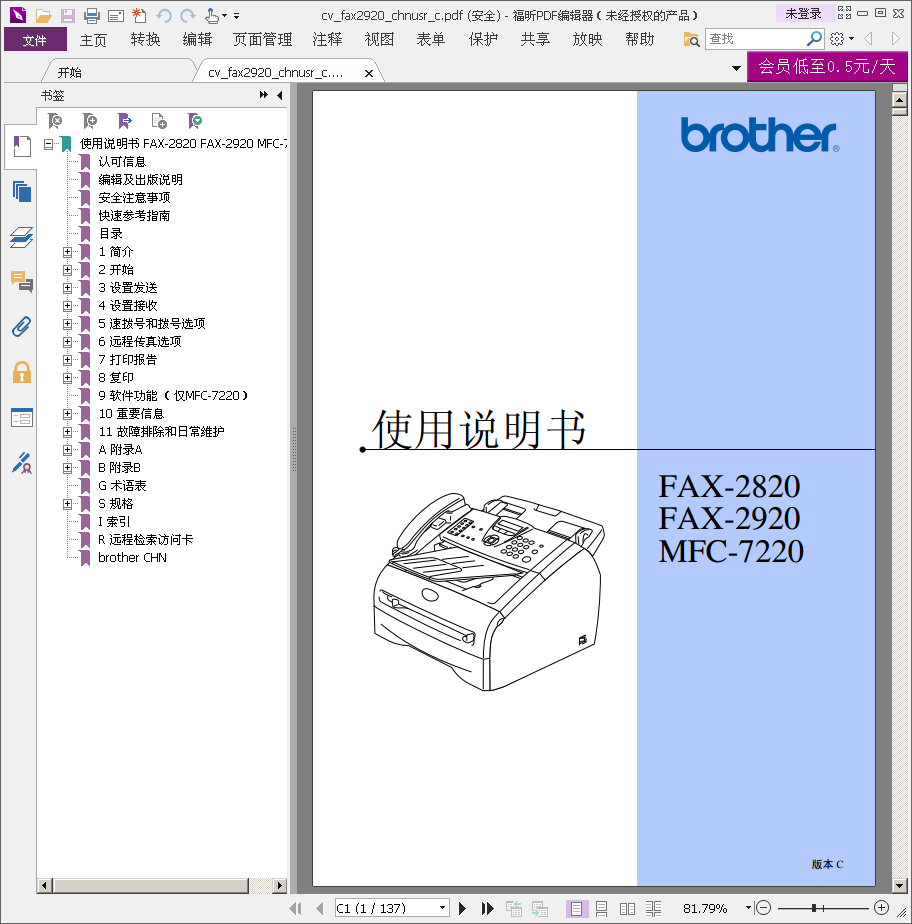Open the page number dropdown
Viewport: 912px width, 924px height.
tap(442, 908)
